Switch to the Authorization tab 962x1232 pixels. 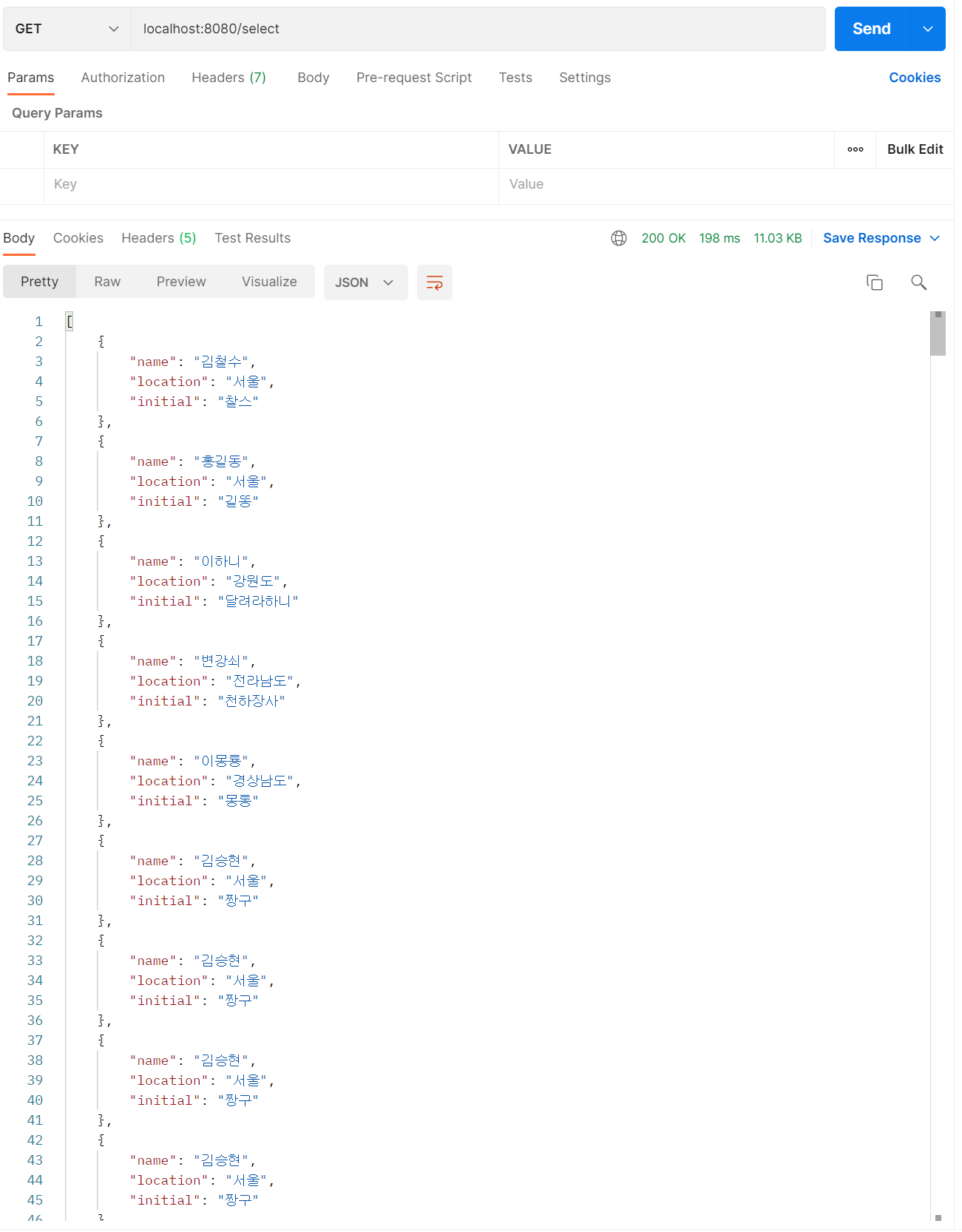pos(123,78)
